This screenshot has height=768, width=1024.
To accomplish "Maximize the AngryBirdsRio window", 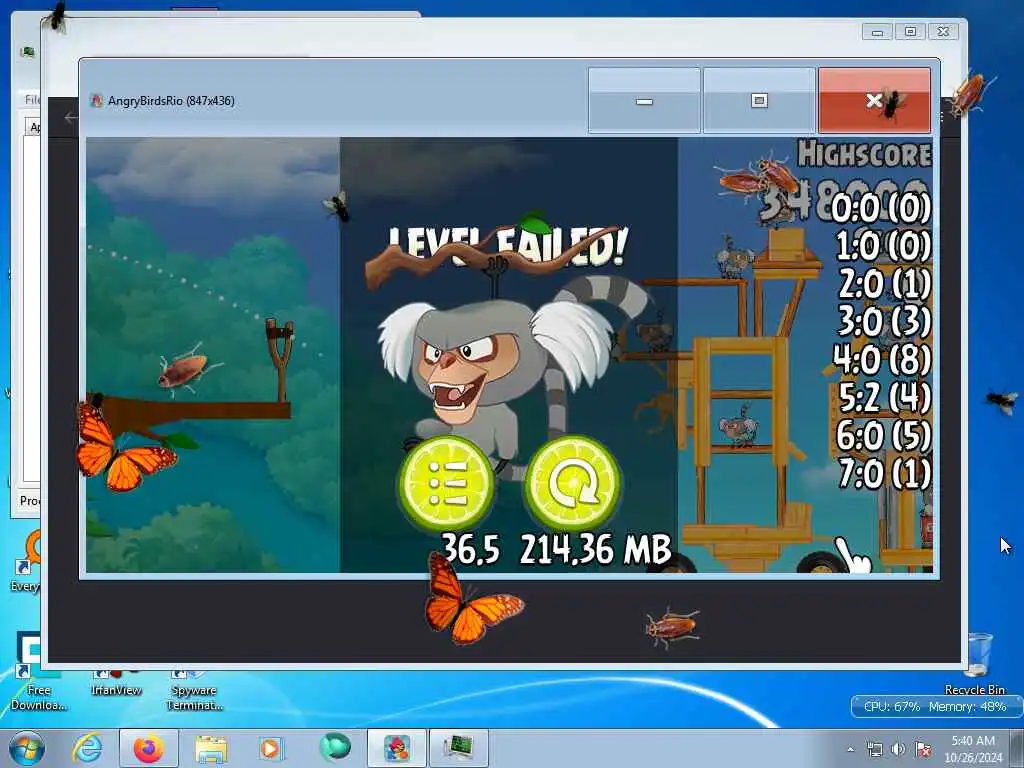I will pyautogui.click(x=759, y=101).
